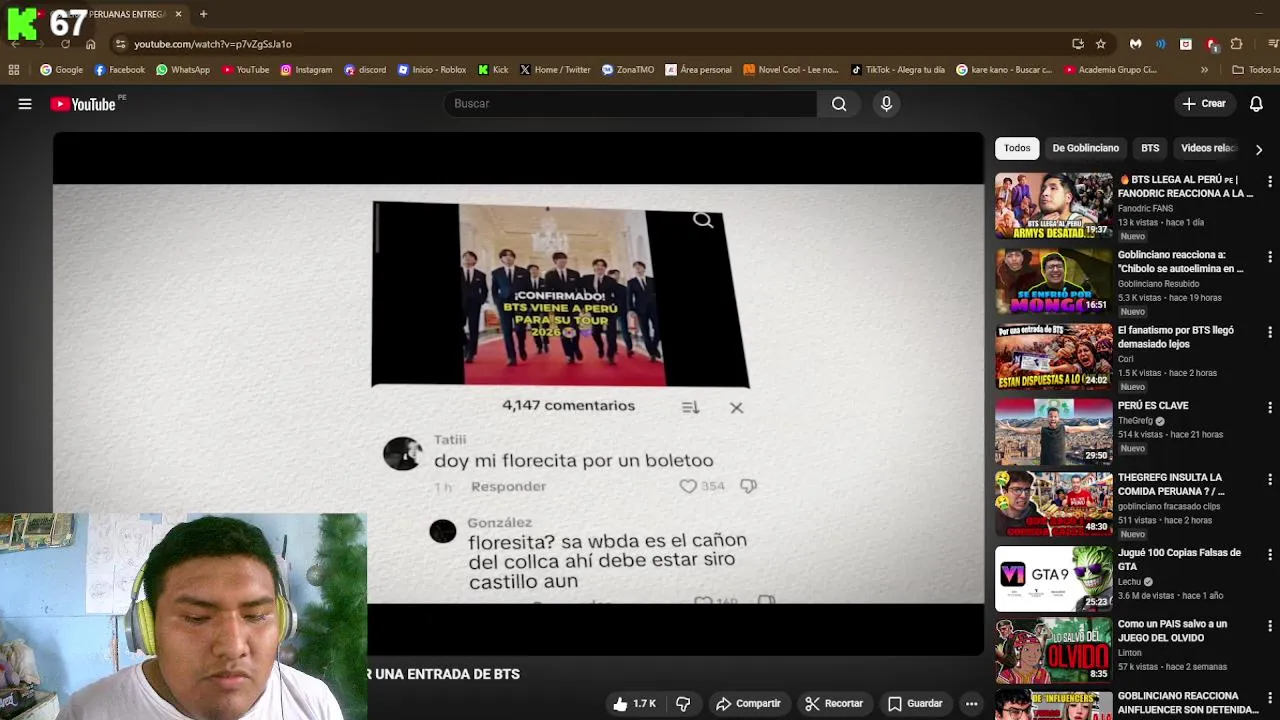Open the Inicio - Roblox bookmark
Screen dimensions: 1280x720
pos(432,70)
